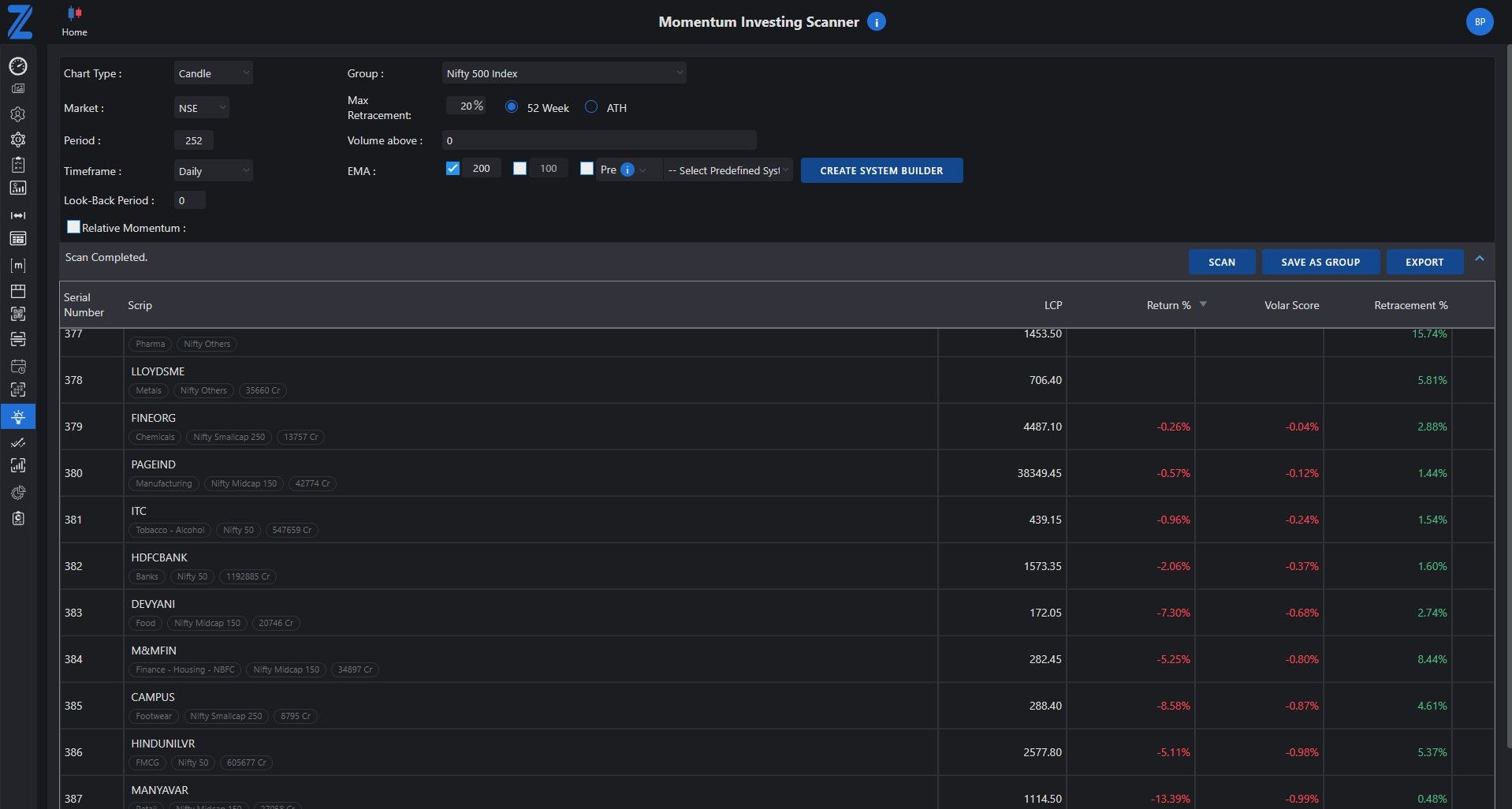Open the bar chart report sidebar icon
The width and height of the screenshot is (1512, 809).
pos(18,188)
